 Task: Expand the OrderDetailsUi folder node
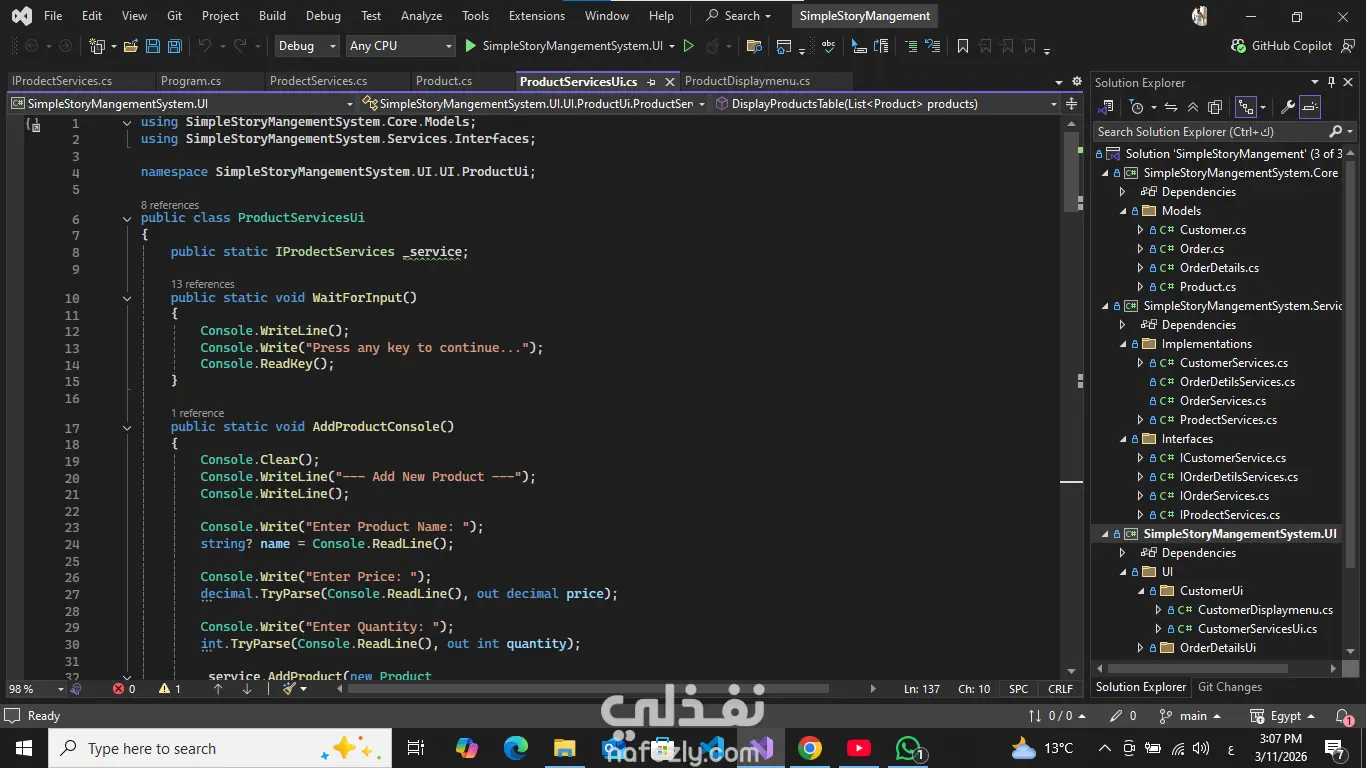click(1141, 648)
